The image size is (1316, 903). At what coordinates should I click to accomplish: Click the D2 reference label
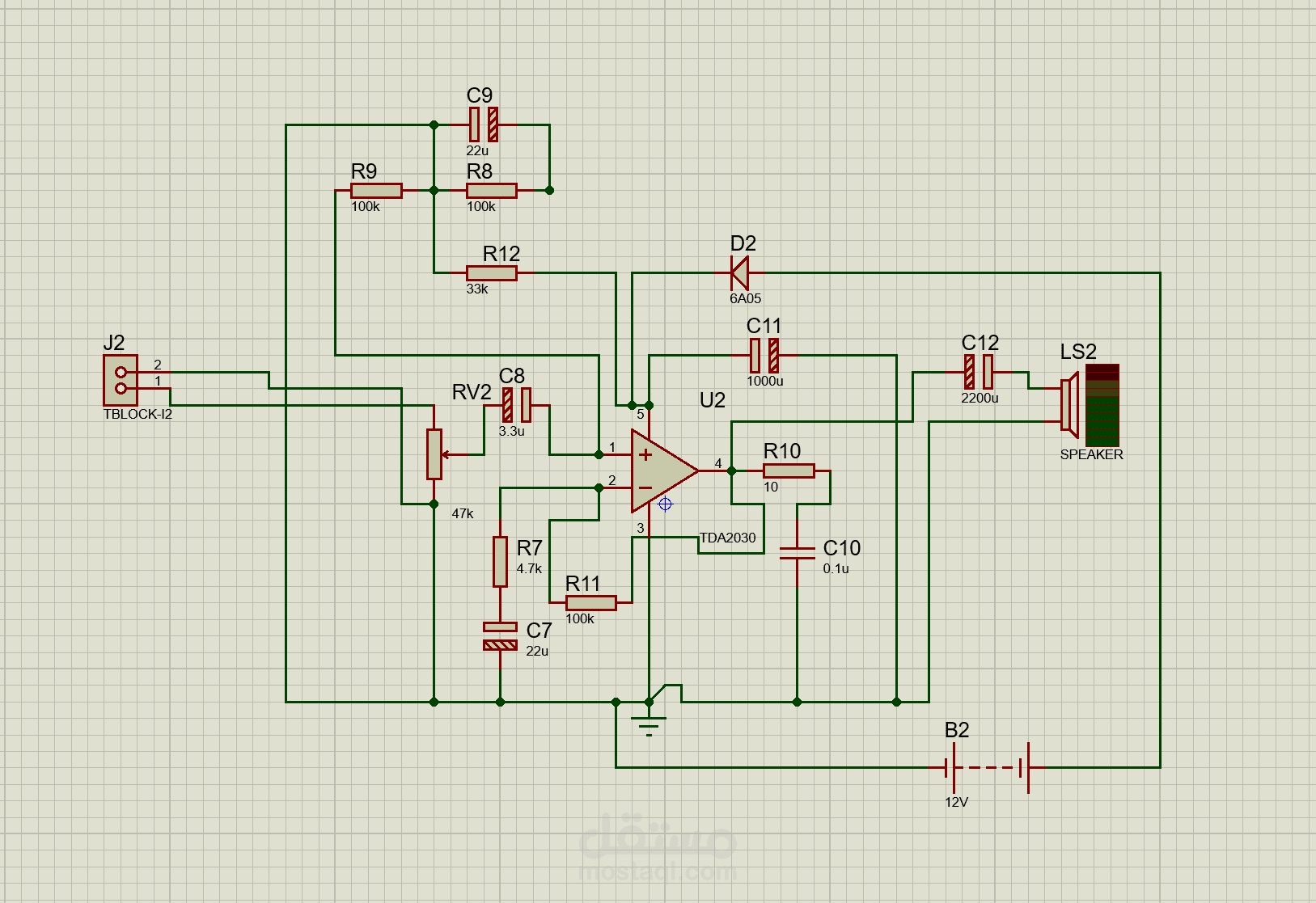coord(743,243)
